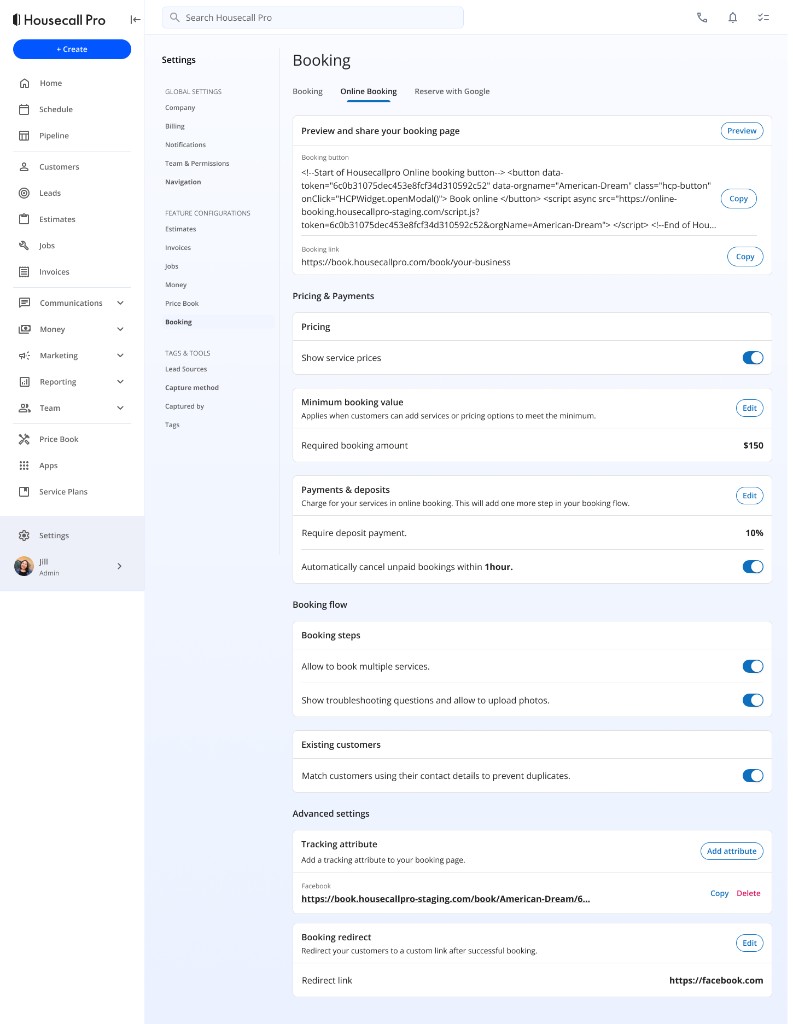Switch to Reserve with Google tab
The height and width of the screenshot is (1024, 793).
[452, 91]
